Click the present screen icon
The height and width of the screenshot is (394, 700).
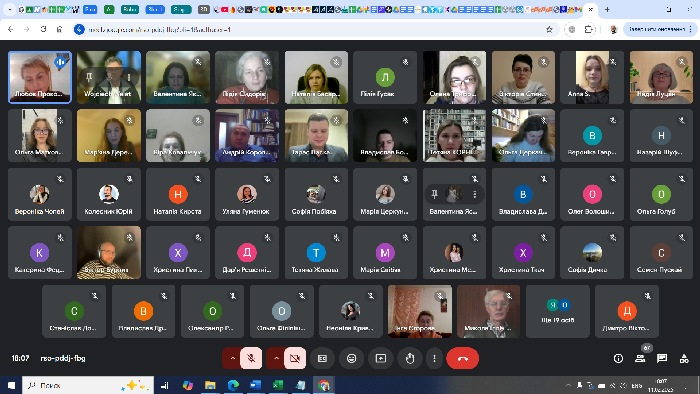(381, 358)
